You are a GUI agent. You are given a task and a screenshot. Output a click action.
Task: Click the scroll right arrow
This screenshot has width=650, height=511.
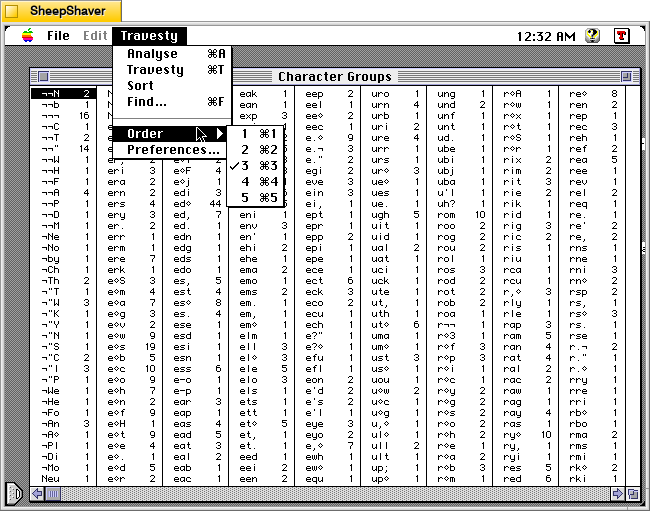pos(618,494)
